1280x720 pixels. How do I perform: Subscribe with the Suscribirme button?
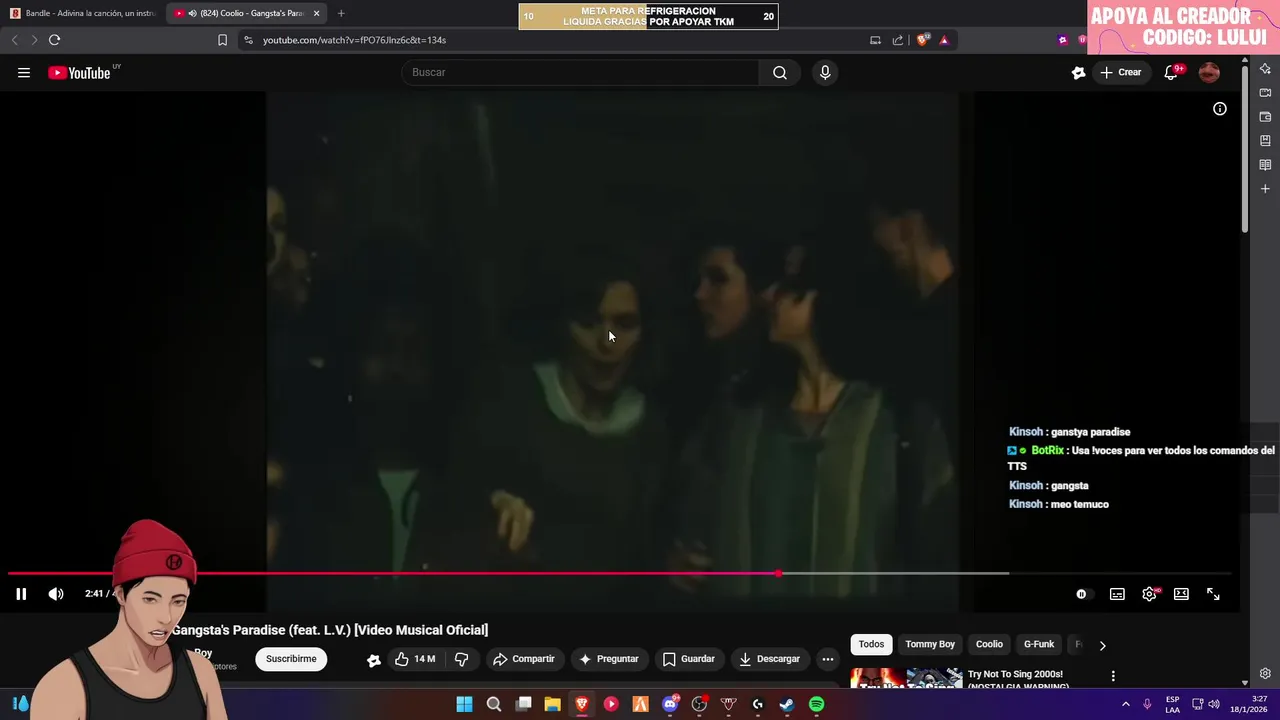[291, 659]
